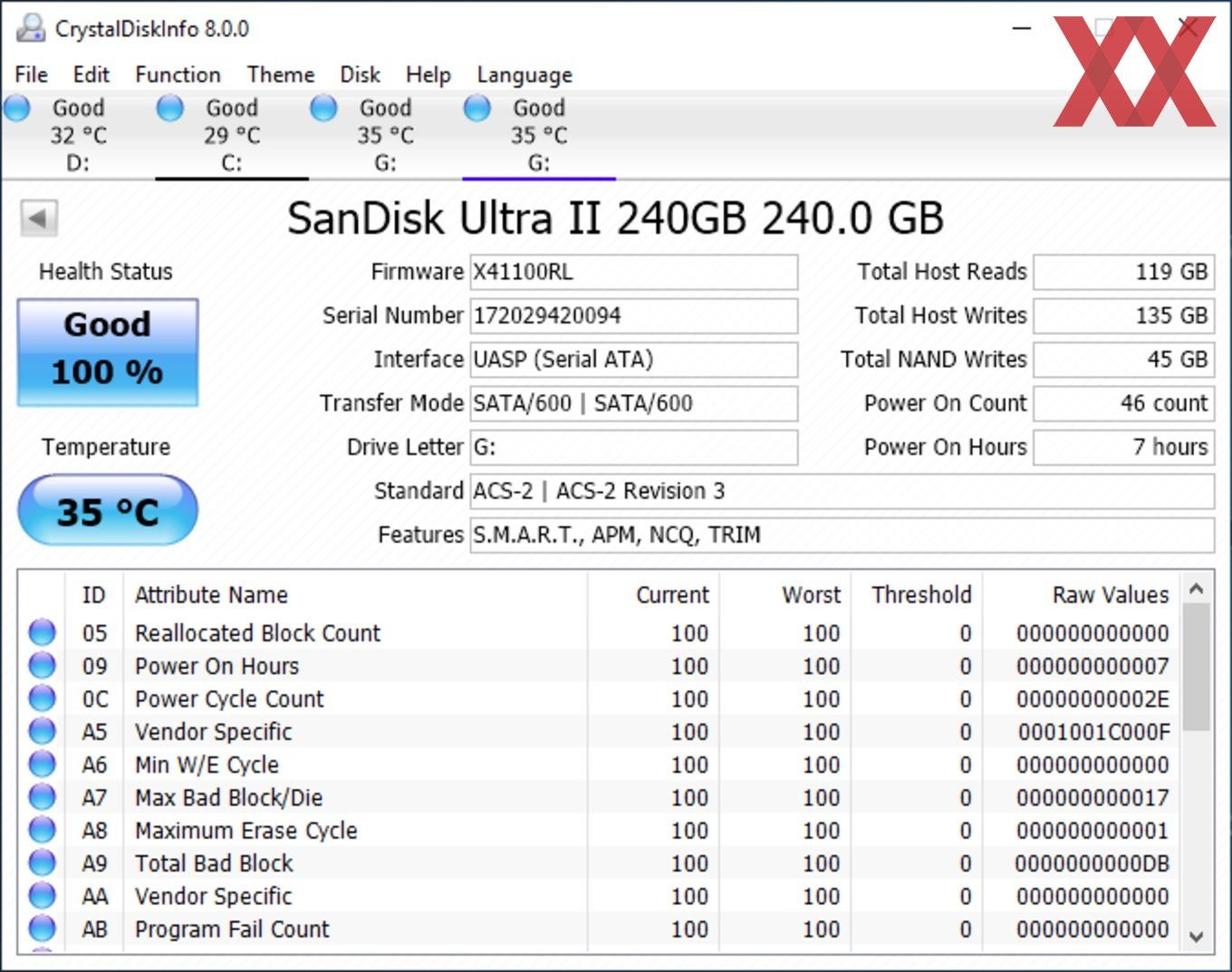Click the Current column header

(x=653, y=595)
